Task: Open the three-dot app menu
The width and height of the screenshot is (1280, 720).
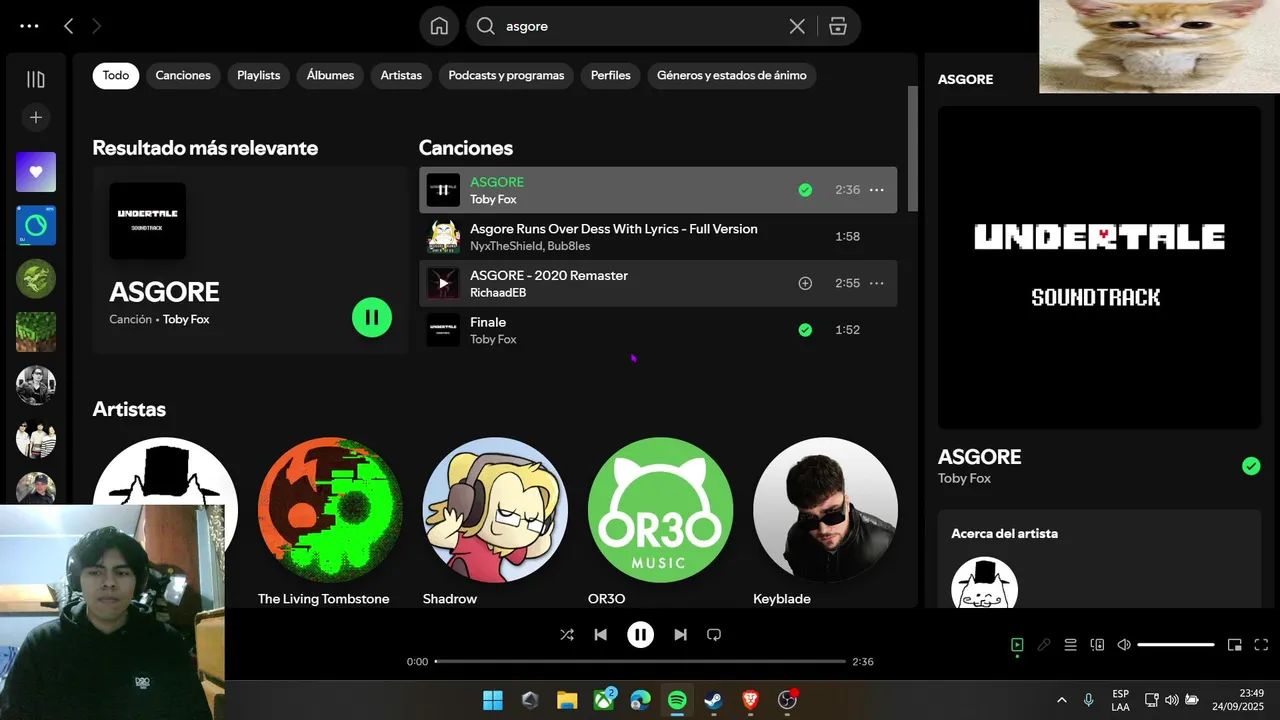Action: (29, 26)
